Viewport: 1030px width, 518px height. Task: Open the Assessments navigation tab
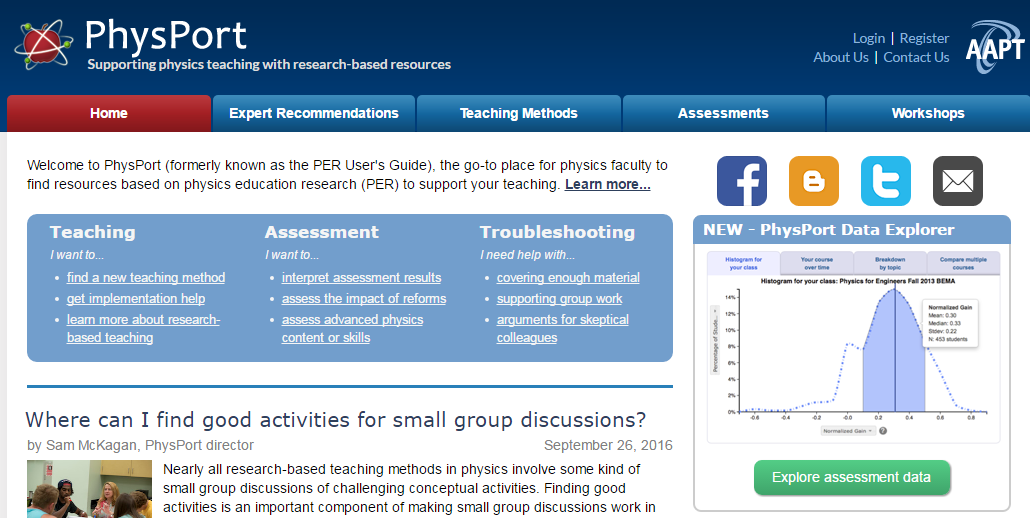point(722,113)
